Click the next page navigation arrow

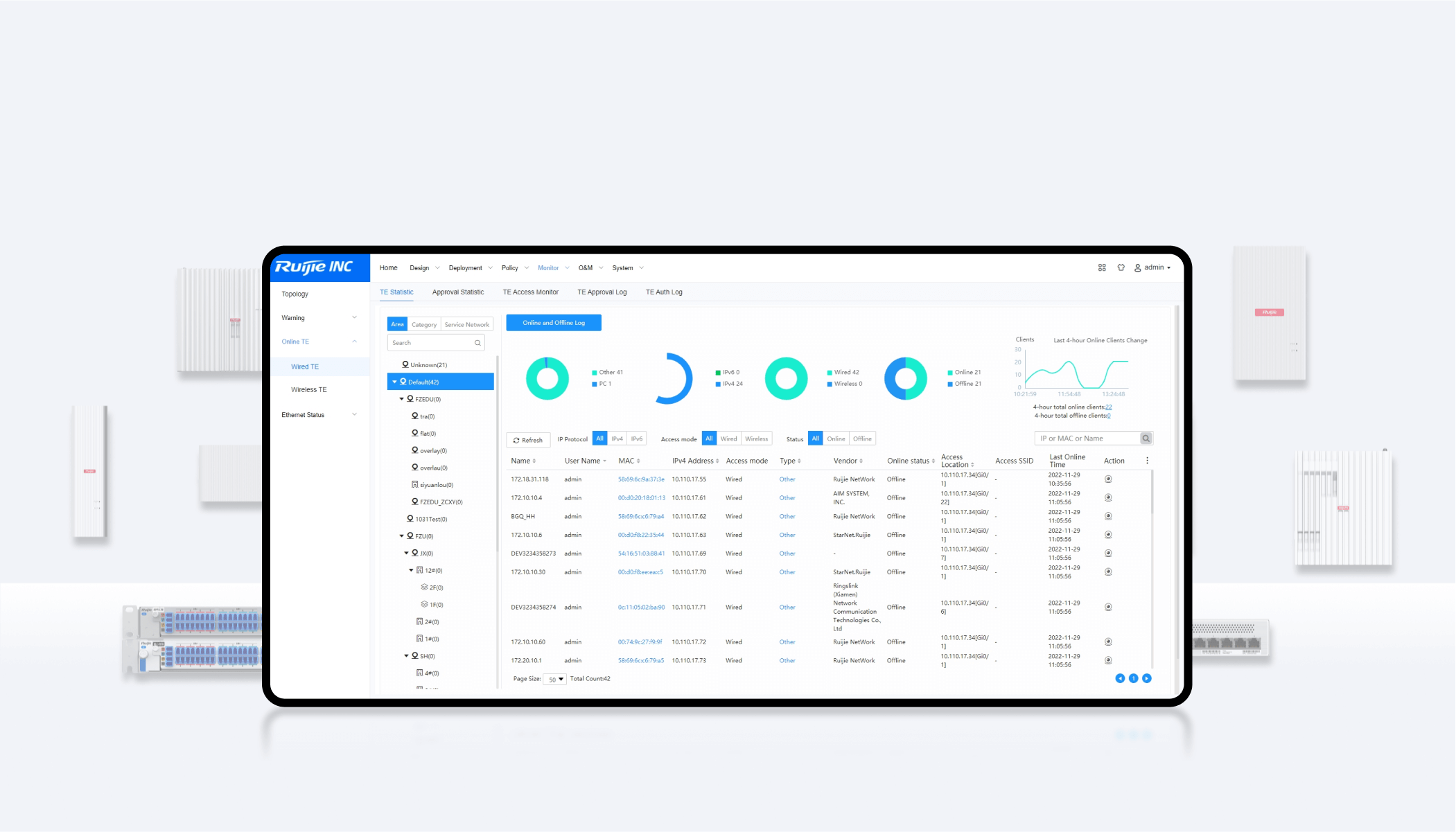(x=1147, y=678)
